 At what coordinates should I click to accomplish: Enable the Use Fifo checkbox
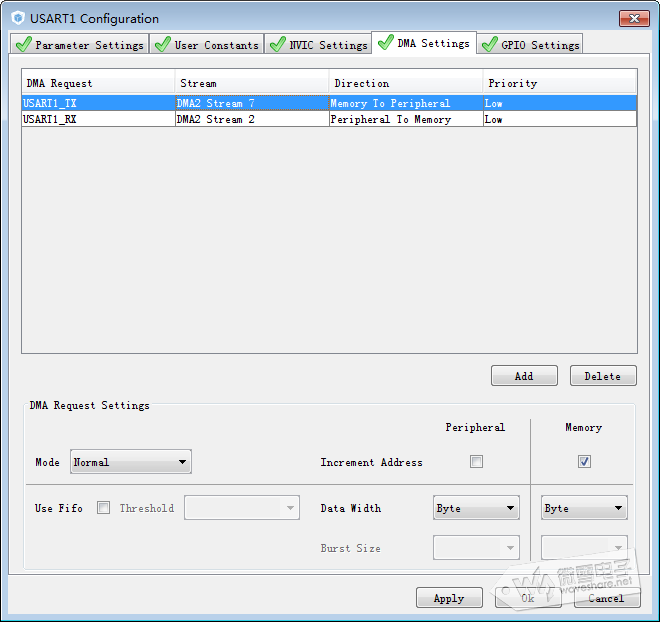103,508
